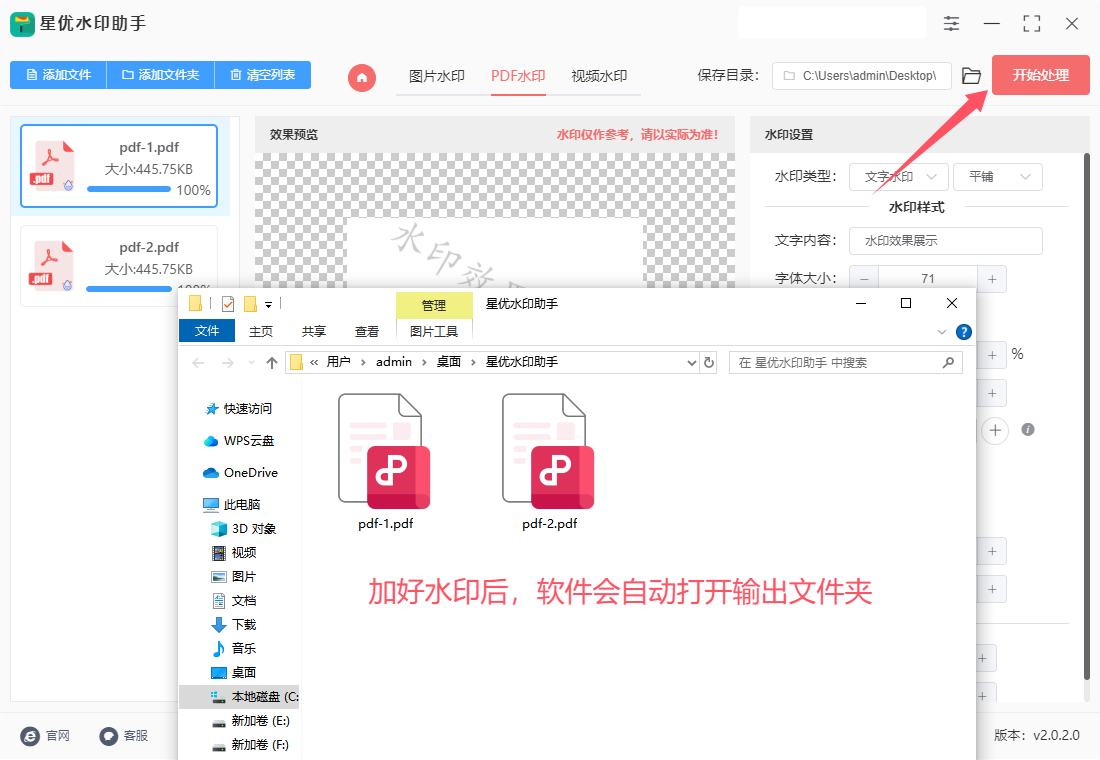Decrease 字体大小 with the minus button
This screenshot has width=1100, height=760.
click(864, 279)
